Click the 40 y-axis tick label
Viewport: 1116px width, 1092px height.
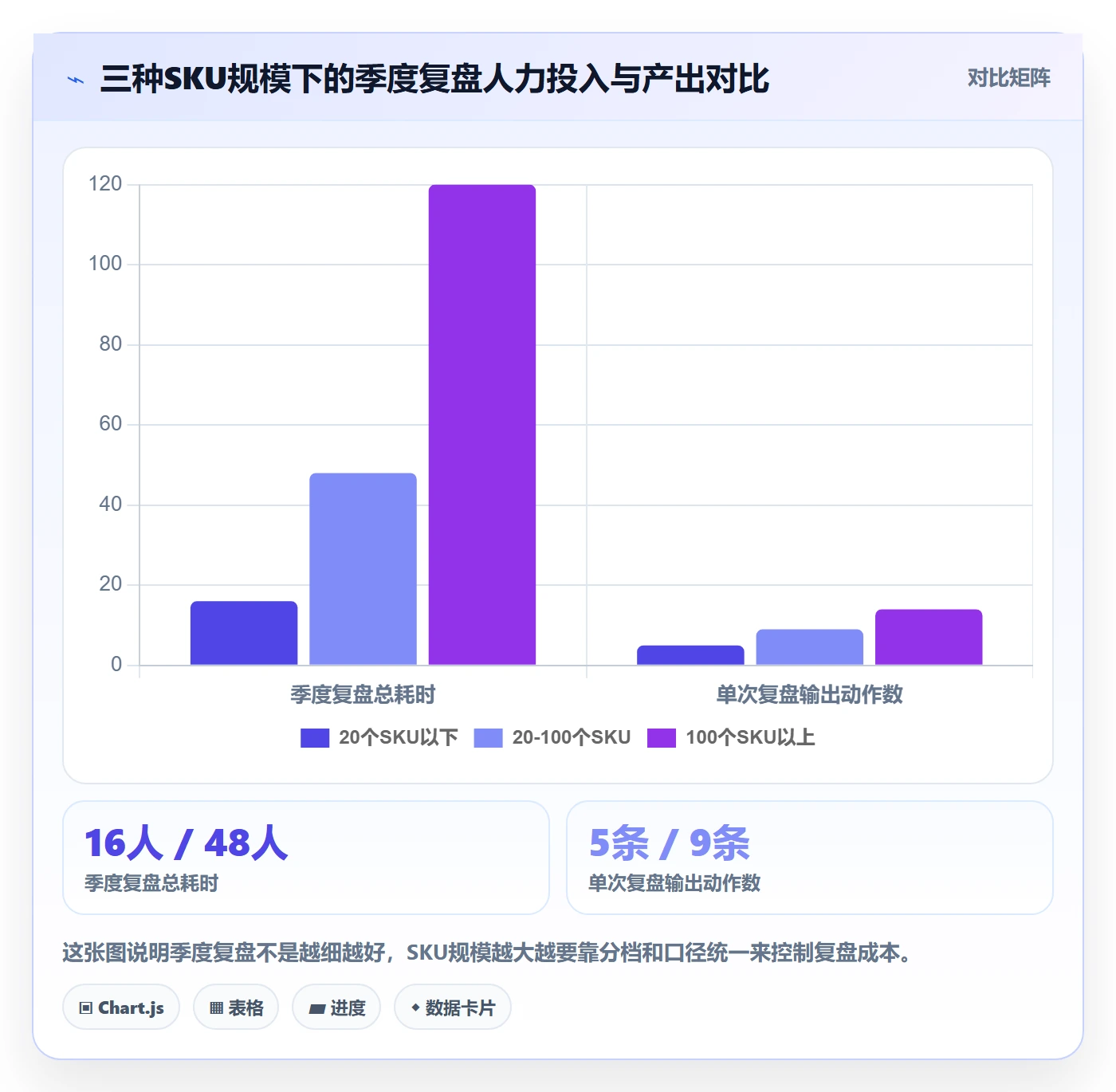pos(110,505)
